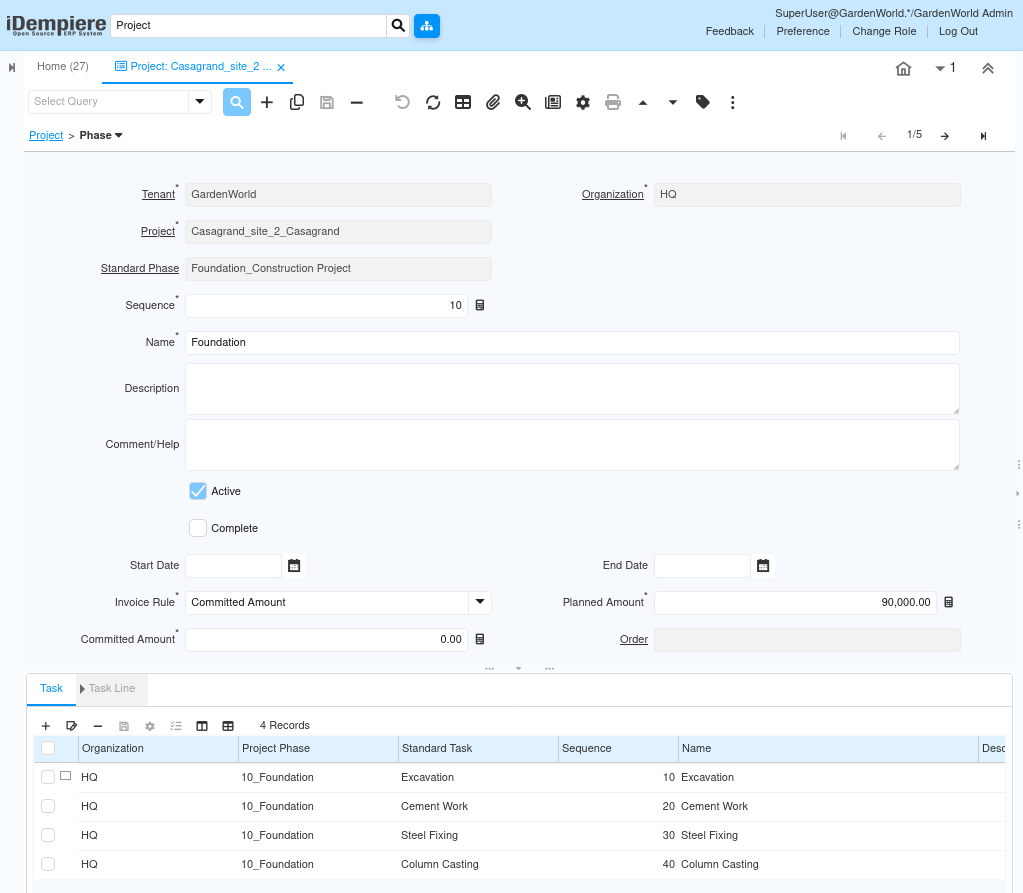Toggle grid view icon in toolbar

tap(463, 102)
